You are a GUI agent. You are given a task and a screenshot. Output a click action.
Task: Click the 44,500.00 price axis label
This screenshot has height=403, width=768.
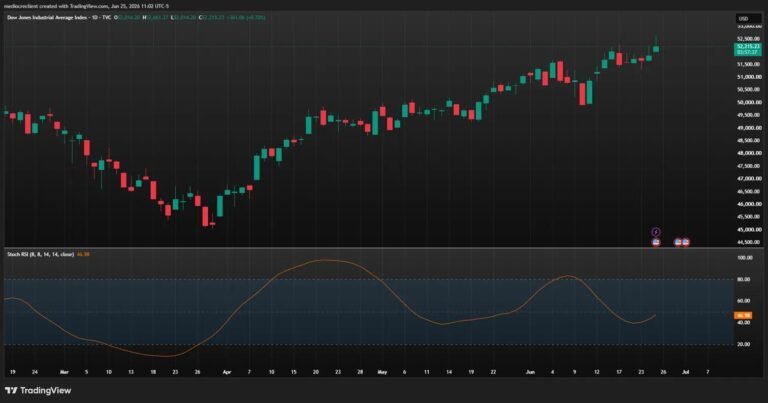pyautogui.click(x=749, y=242)
